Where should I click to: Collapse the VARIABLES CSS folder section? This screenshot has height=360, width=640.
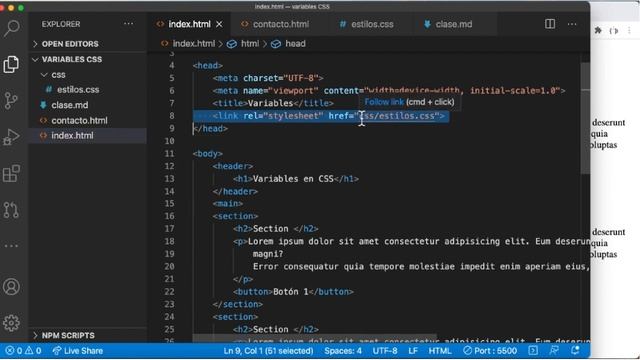pyautogui.click(x=71, y=59)
